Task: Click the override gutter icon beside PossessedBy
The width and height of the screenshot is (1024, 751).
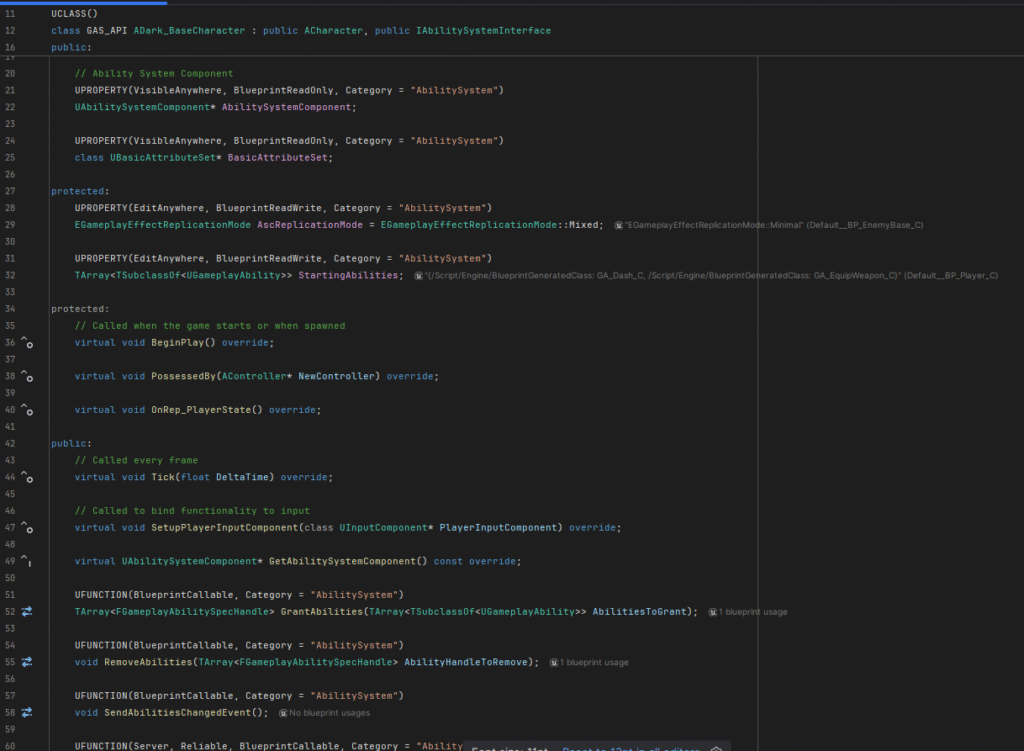Action: pyautogui.click(x=25, y=376)
